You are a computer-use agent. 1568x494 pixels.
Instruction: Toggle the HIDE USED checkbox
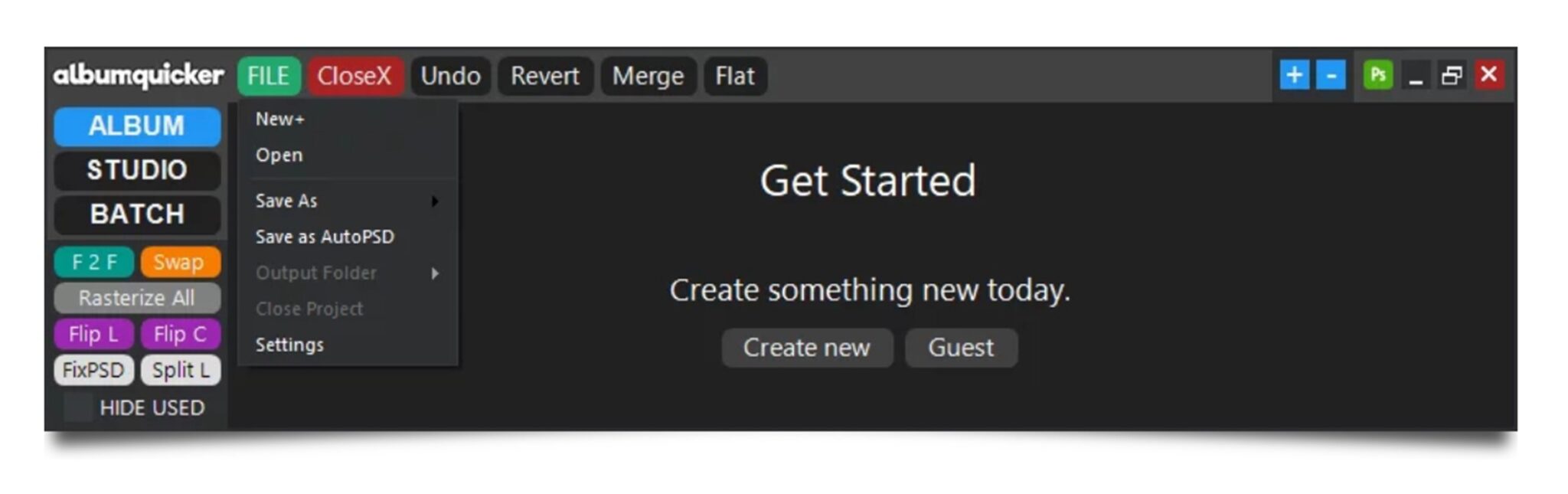(78, 407)
